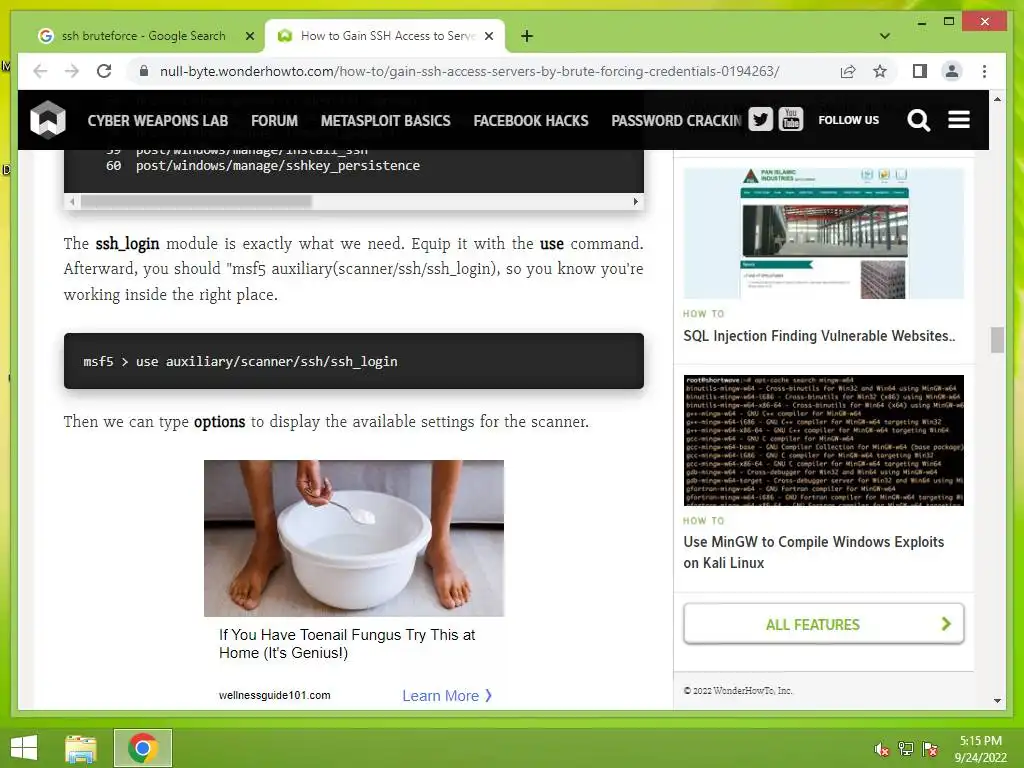Select the How to Gain SSH Access tab
Screen dimensions: 1024x768
[385, 36]
